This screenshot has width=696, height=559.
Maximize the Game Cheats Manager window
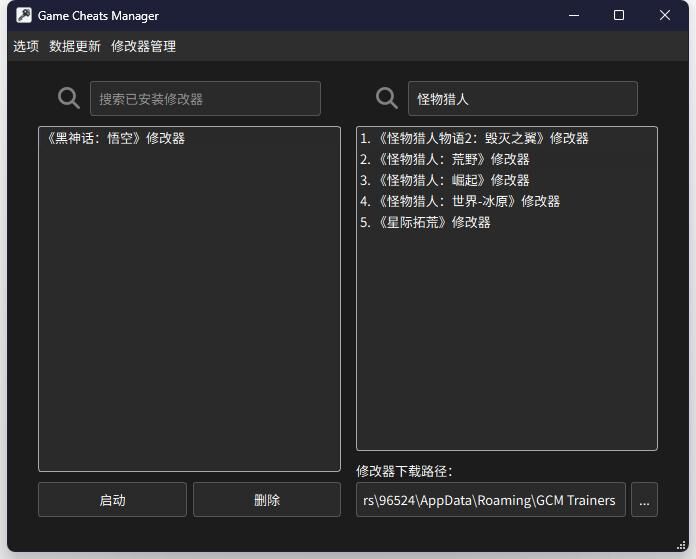[x=618, y=16]
